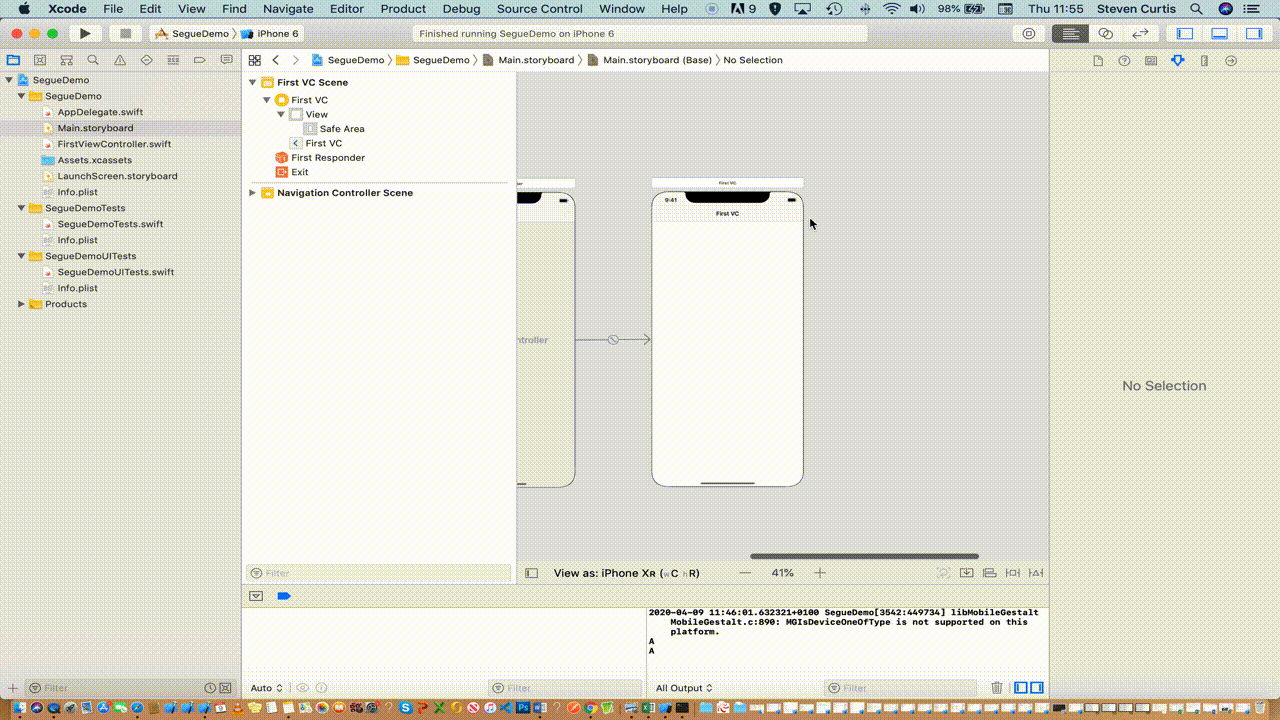
Task: Stop the running scheme with Stop button
Action: 126,33
